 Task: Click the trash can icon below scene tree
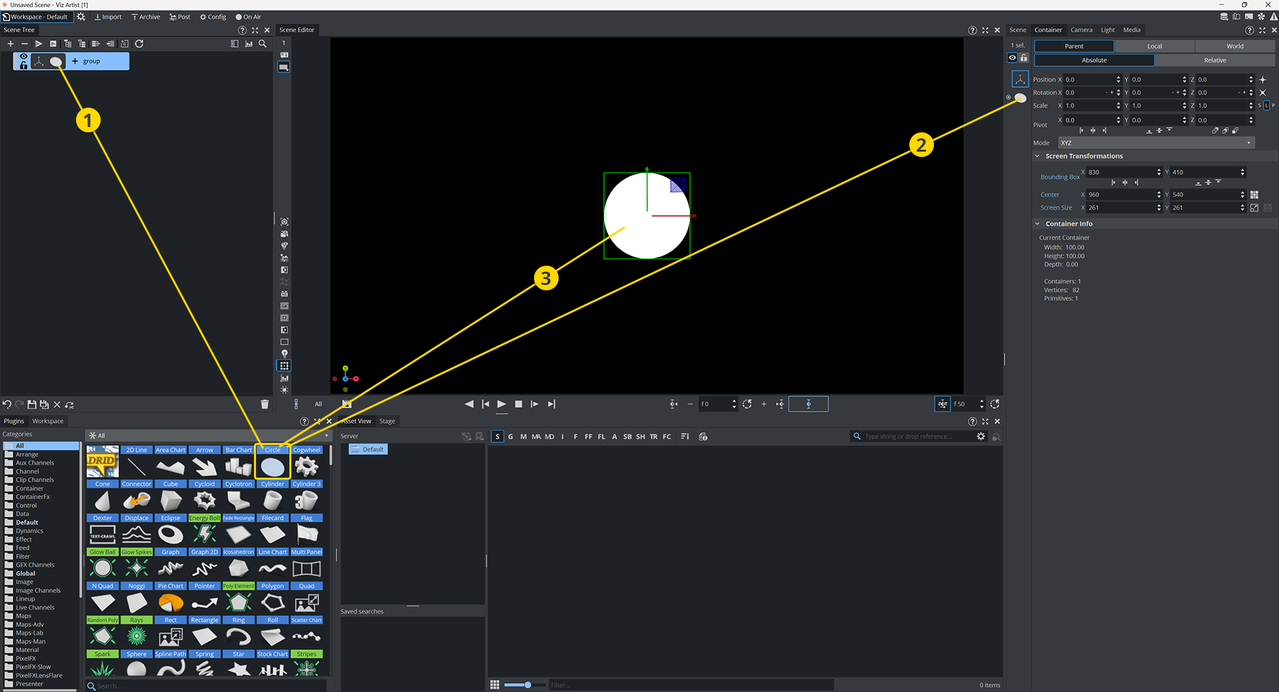(x=265, y=404)
